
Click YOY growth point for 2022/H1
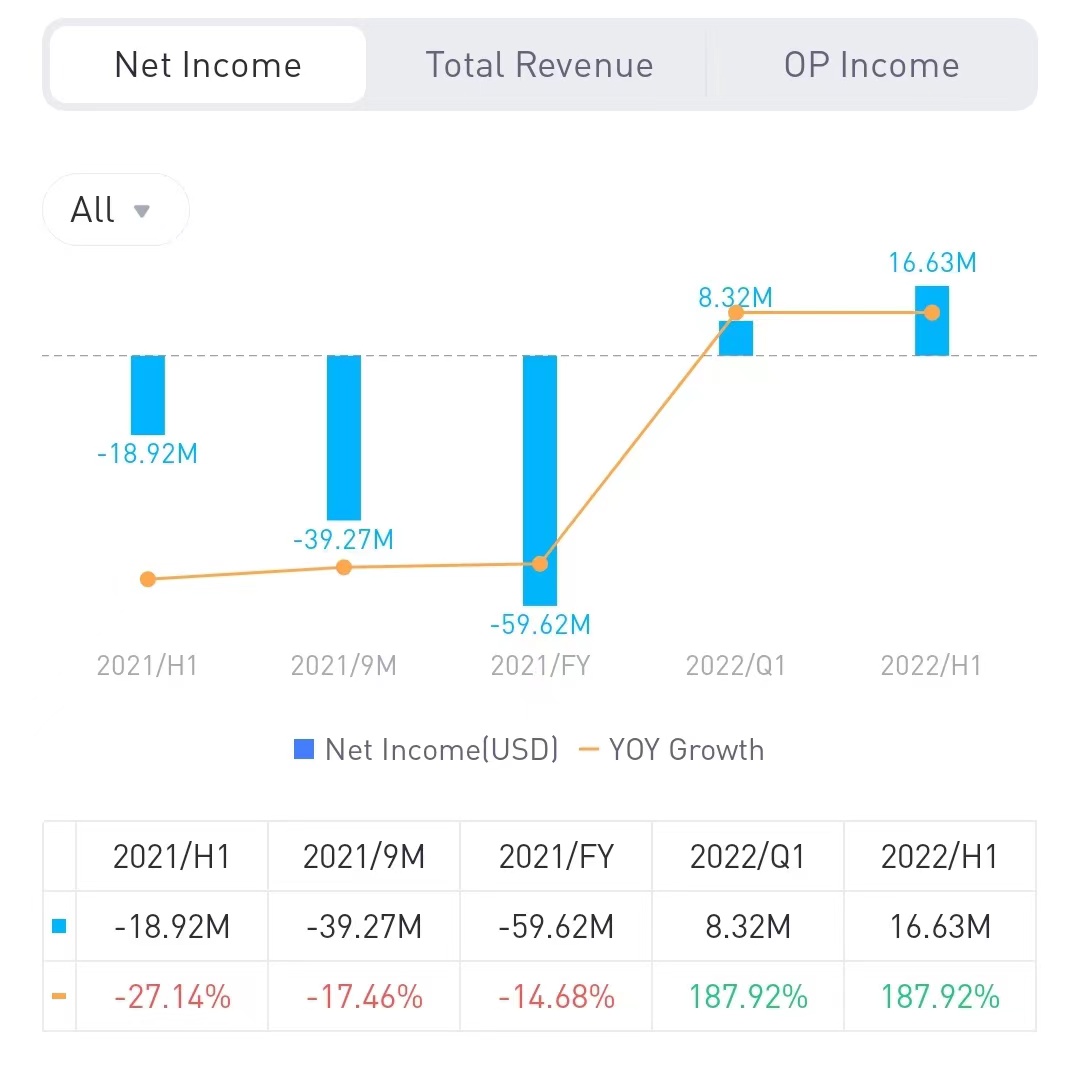[x=932, y=313]
